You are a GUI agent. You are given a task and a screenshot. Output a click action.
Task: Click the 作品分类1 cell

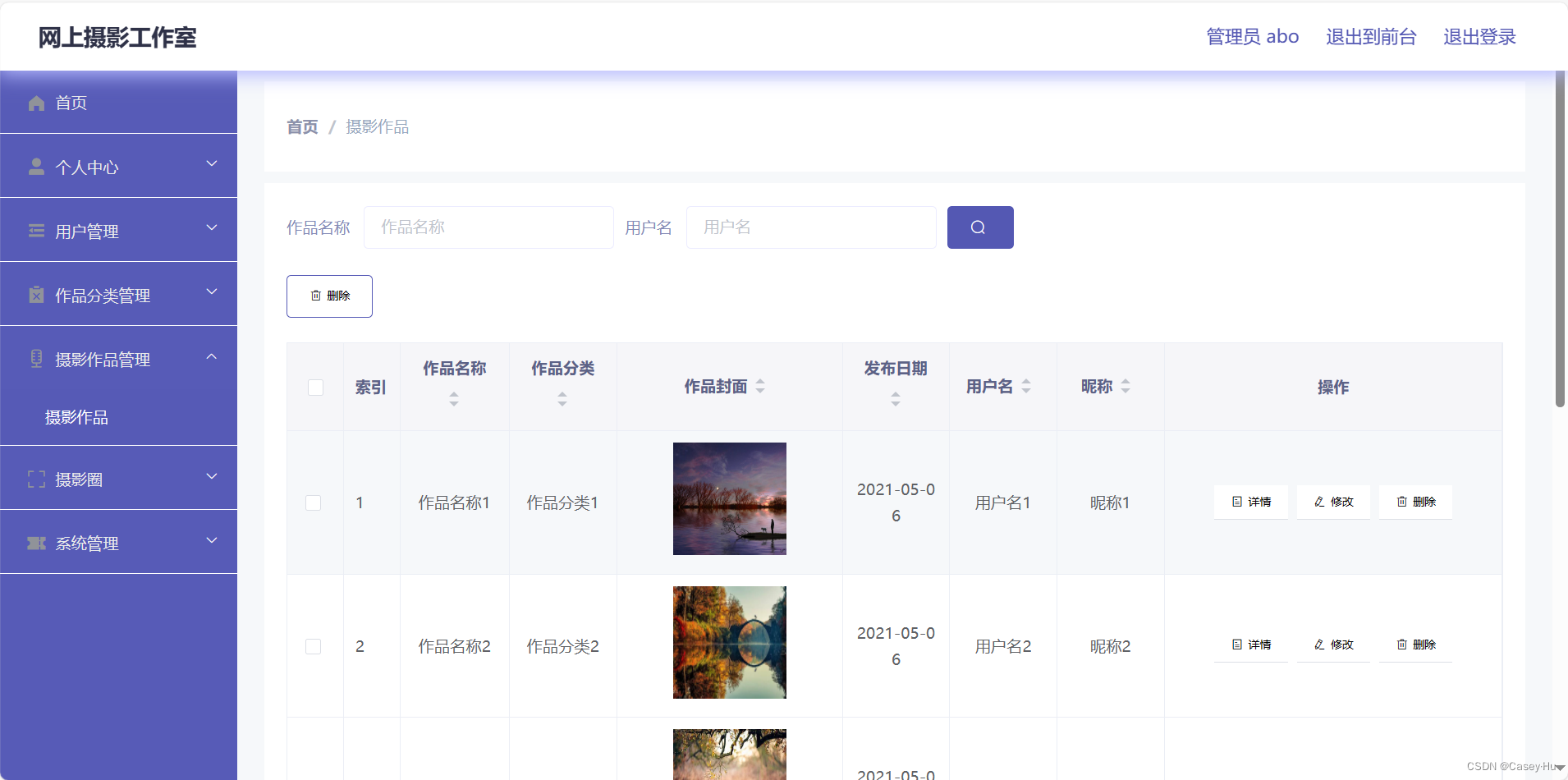pos(562,502)
